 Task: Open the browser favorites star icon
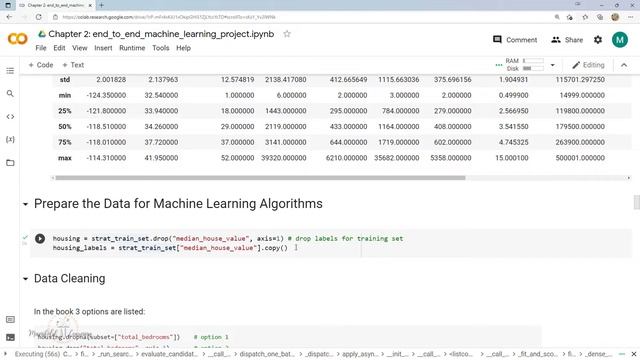click(x=585, y=17)
